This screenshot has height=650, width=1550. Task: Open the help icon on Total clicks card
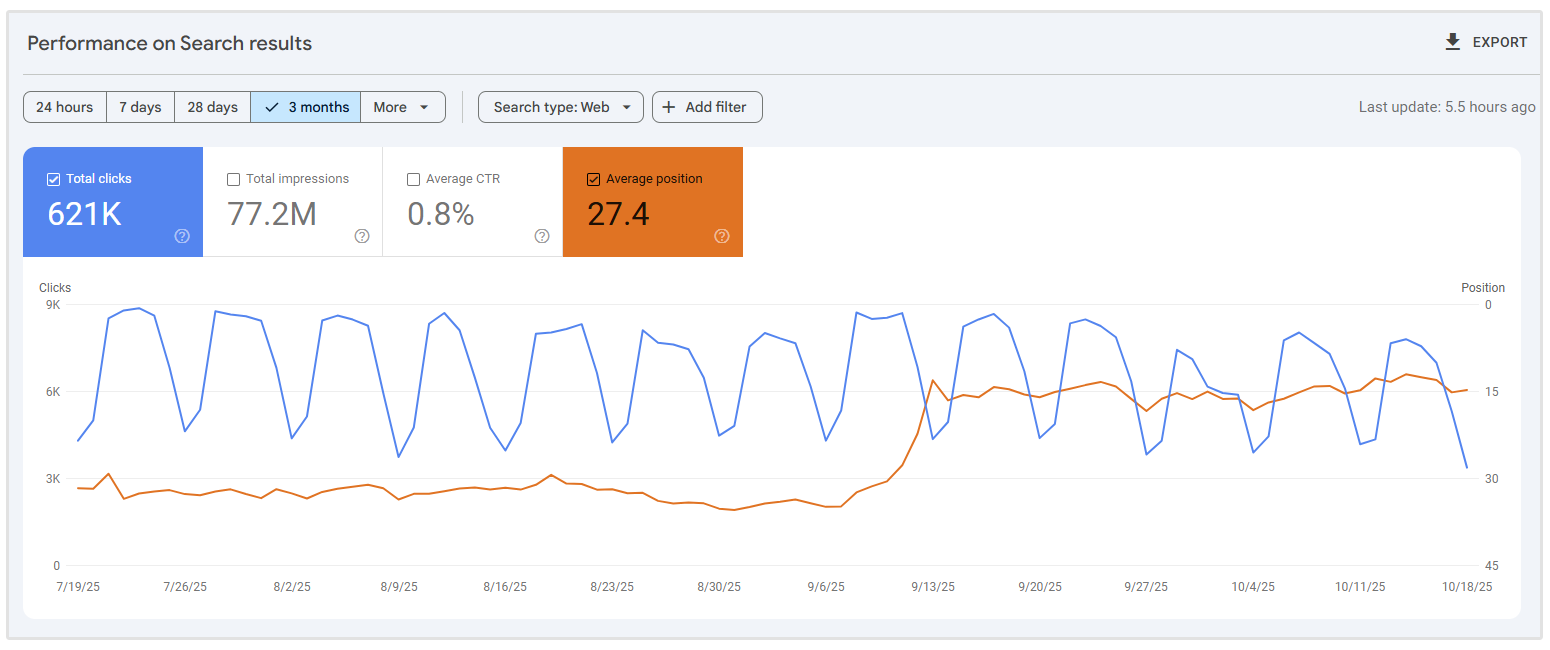182,236
